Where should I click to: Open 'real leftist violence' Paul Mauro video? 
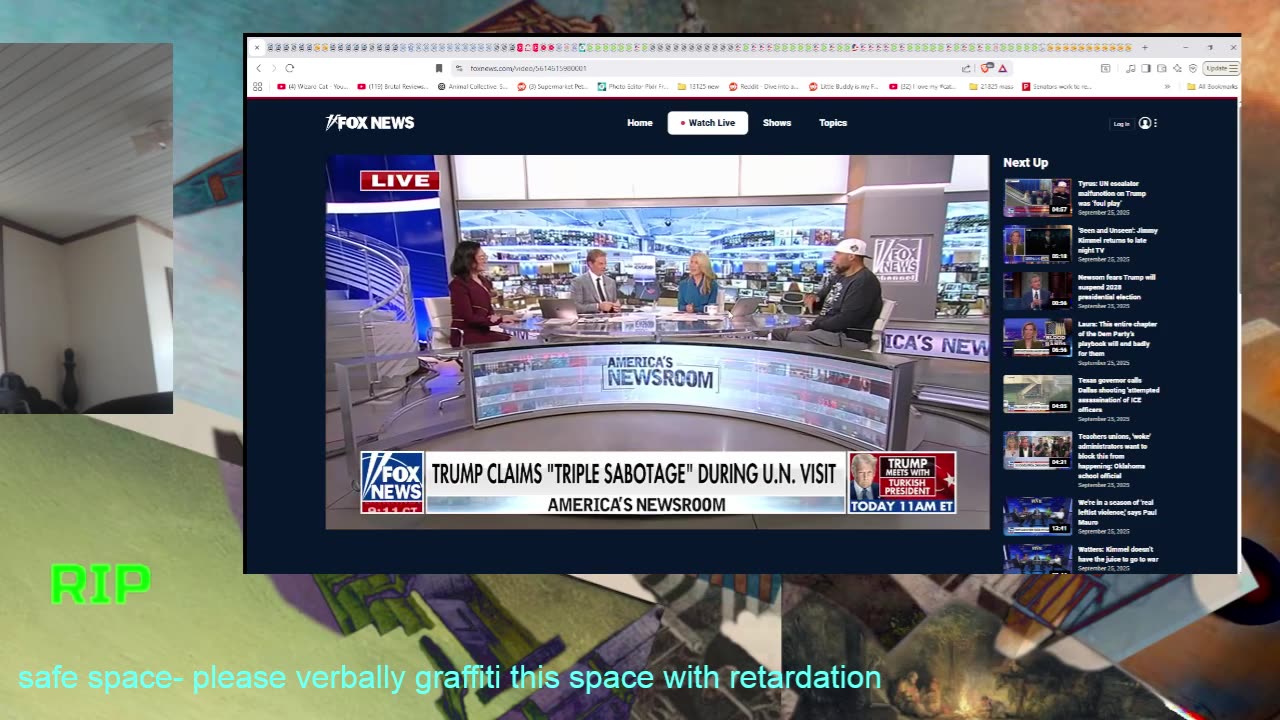tap(1037, 516)
